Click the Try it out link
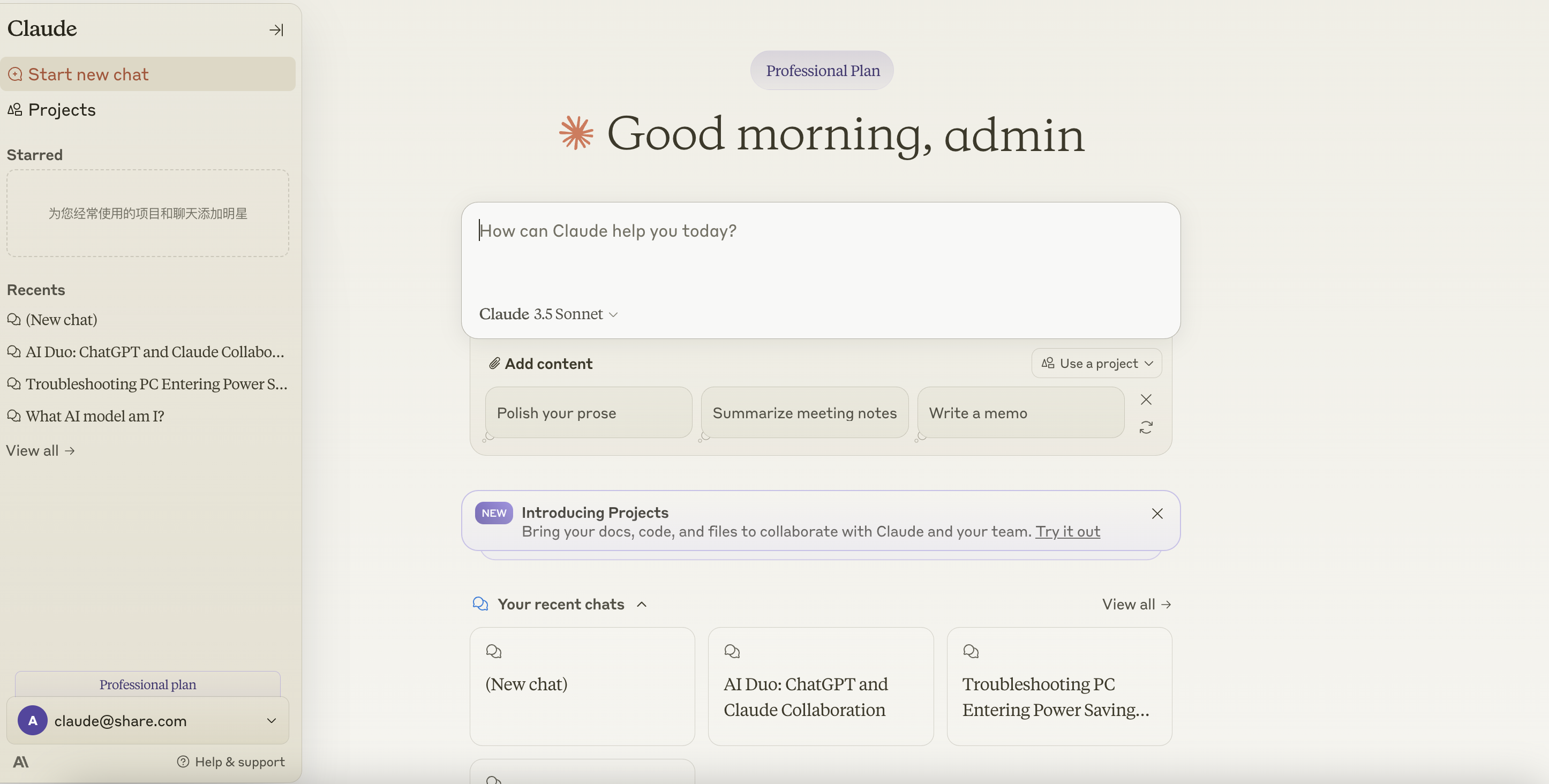 [1067, 531]
